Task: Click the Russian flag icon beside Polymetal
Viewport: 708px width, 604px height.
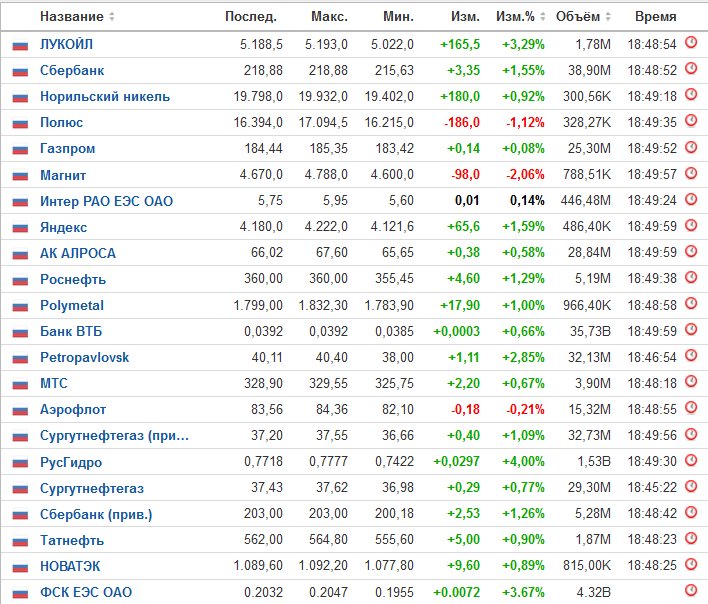Action: [20, 306]
